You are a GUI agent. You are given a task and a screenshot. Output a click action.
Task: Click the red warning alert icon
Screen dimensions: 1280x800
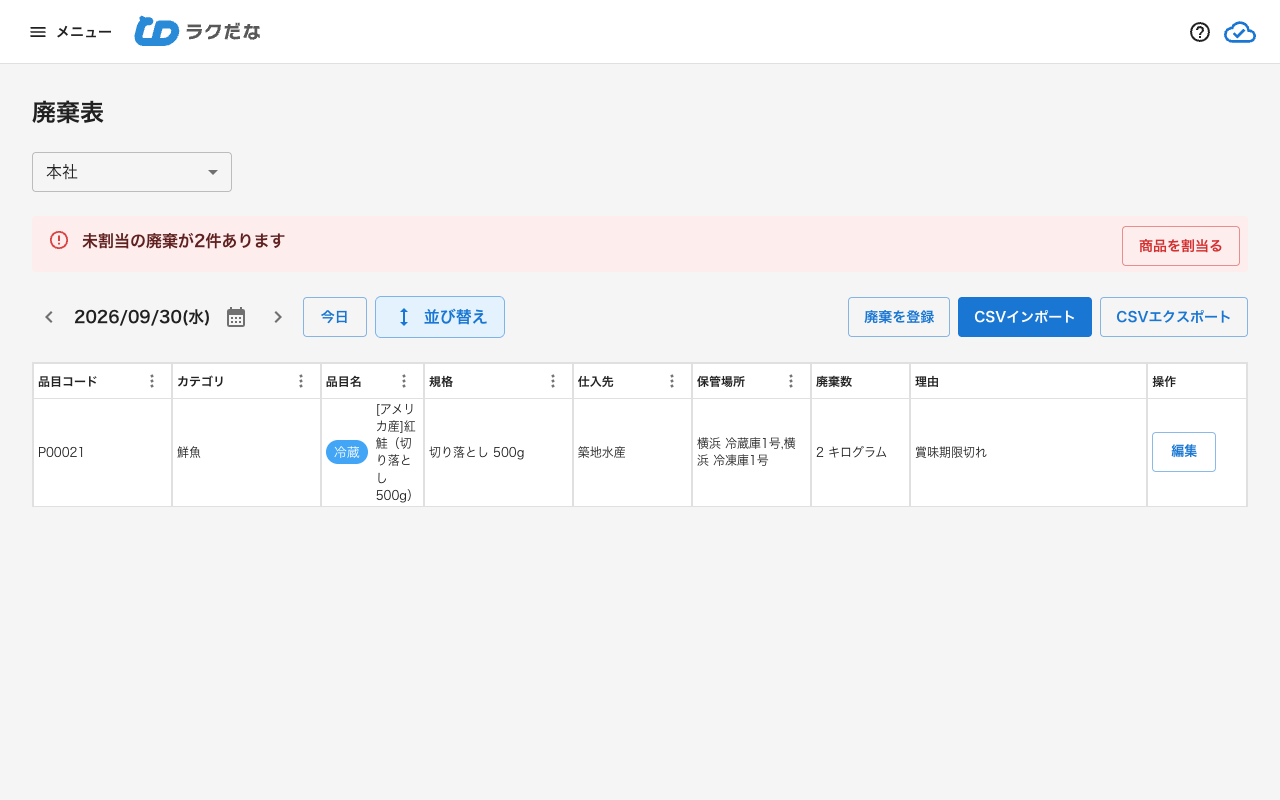[x=59, y=240]
